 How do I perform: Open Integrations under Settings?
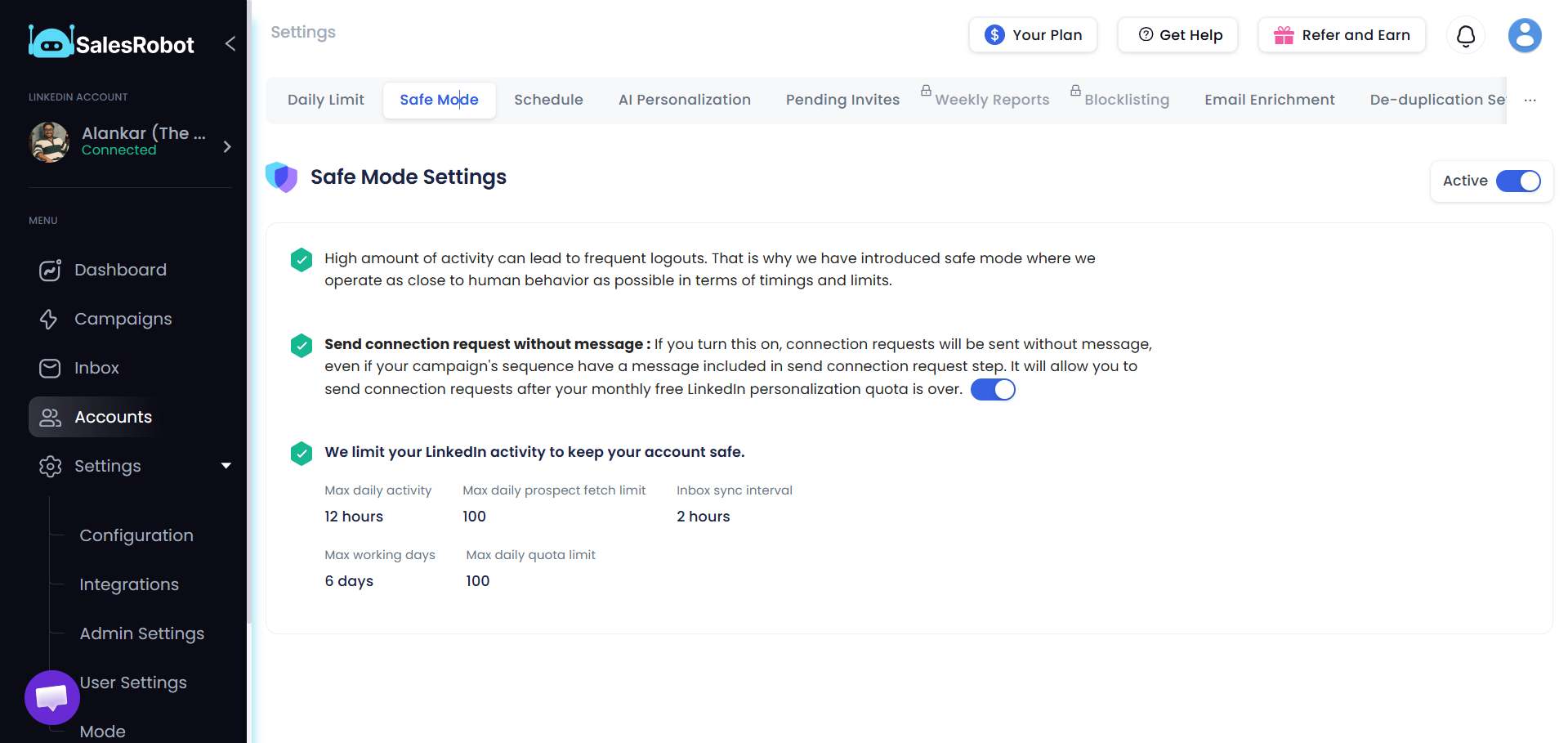(129, 584)
